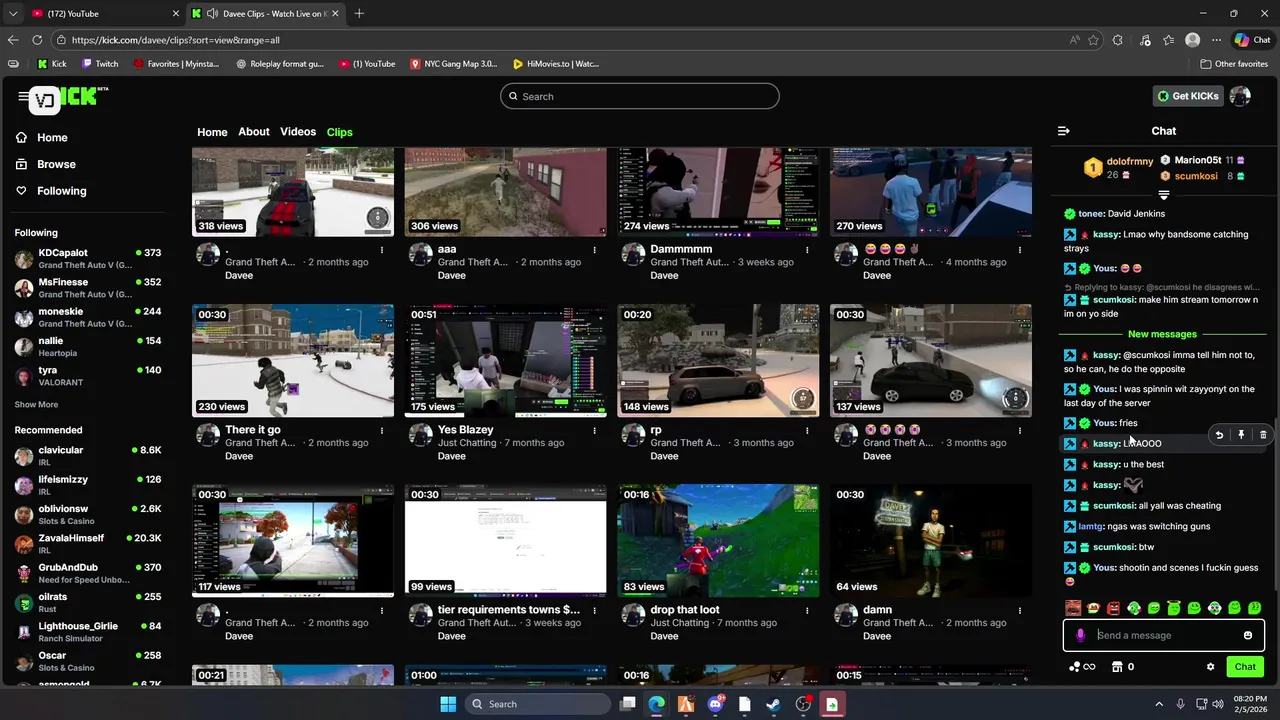
Task: Open Windows Start menu
Action: tap(448, 704)
